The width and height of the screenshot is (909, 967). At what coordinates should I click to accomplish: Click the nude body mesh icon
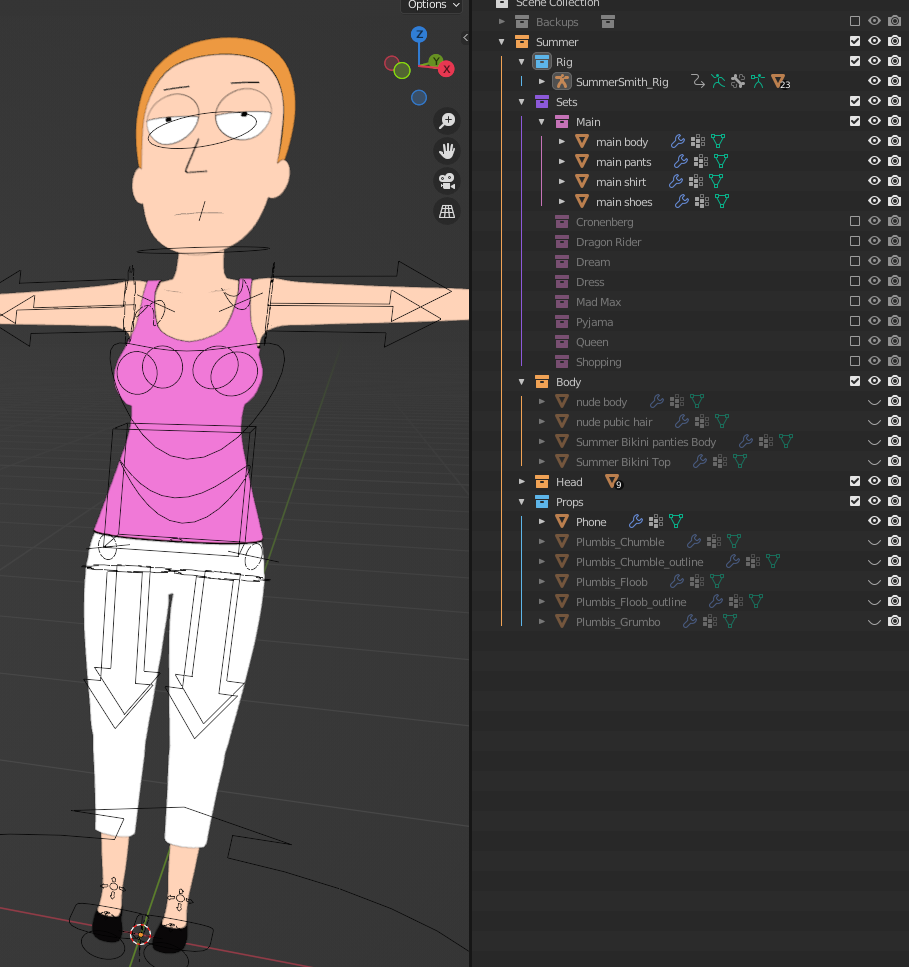click(x=562, y=402)
